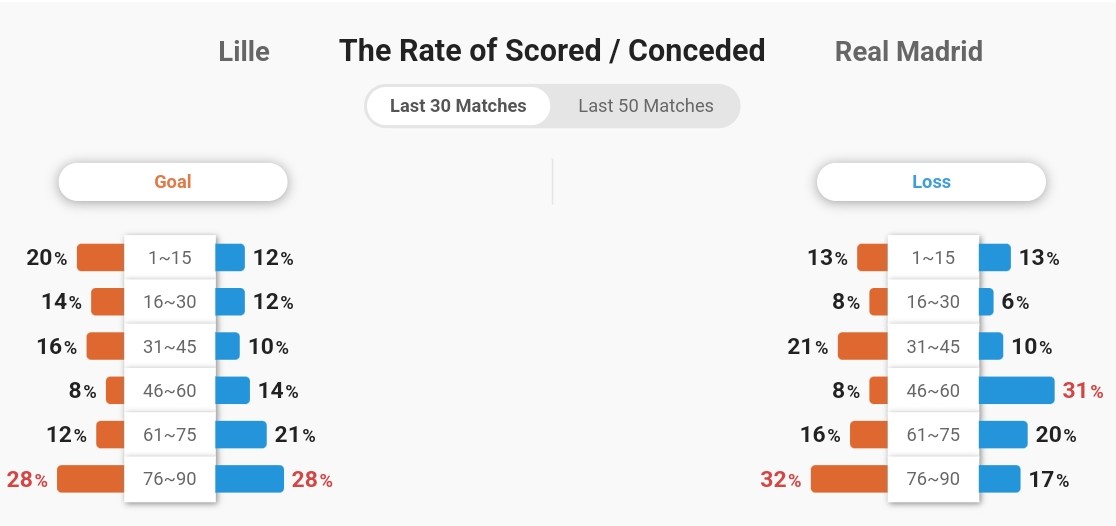Click Loss chart's 16~30 minute label
Viewport: 1116px width, 526px height.
(933, 302)
